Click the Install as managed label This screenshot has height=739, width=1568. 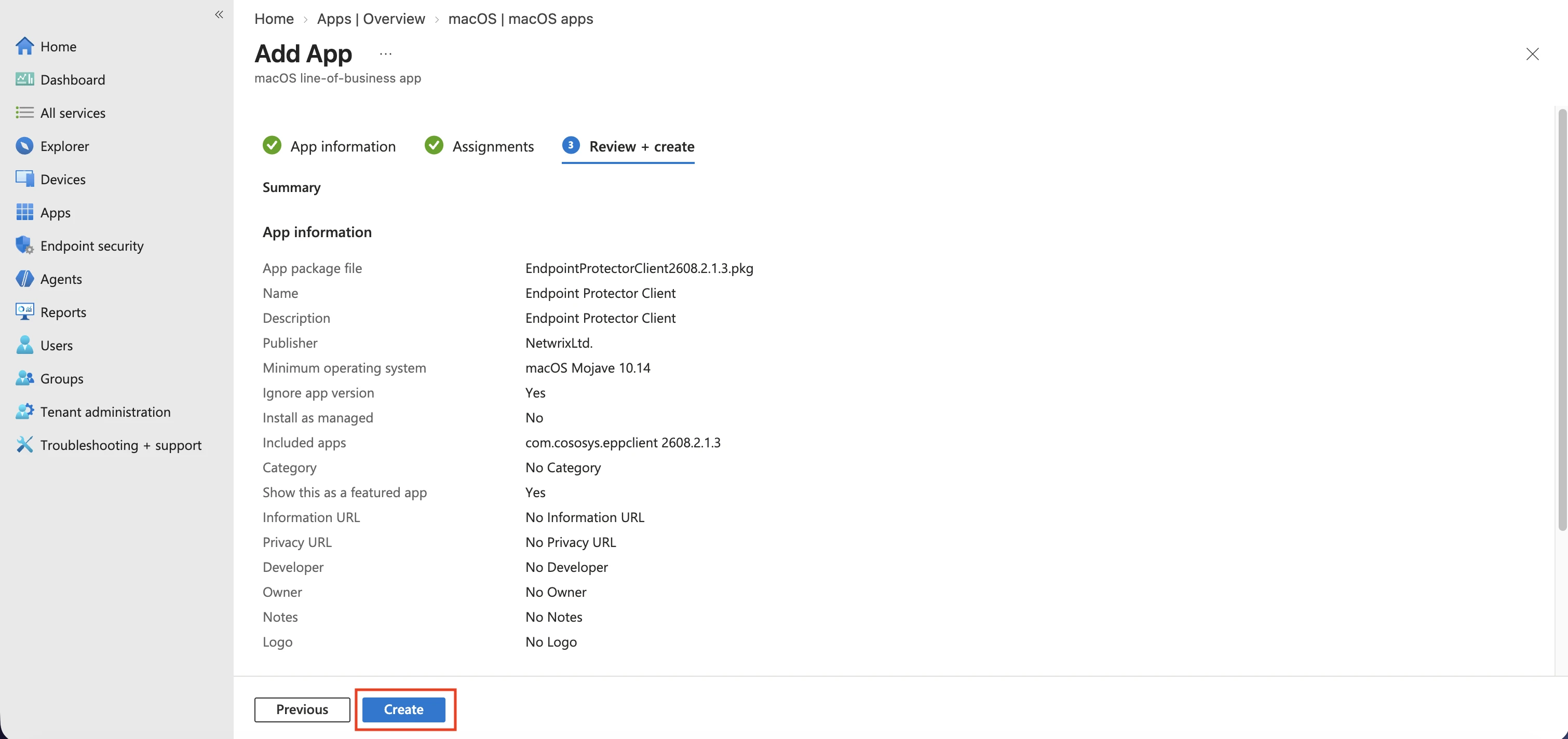pyautogui.click(x=318, y=417)
